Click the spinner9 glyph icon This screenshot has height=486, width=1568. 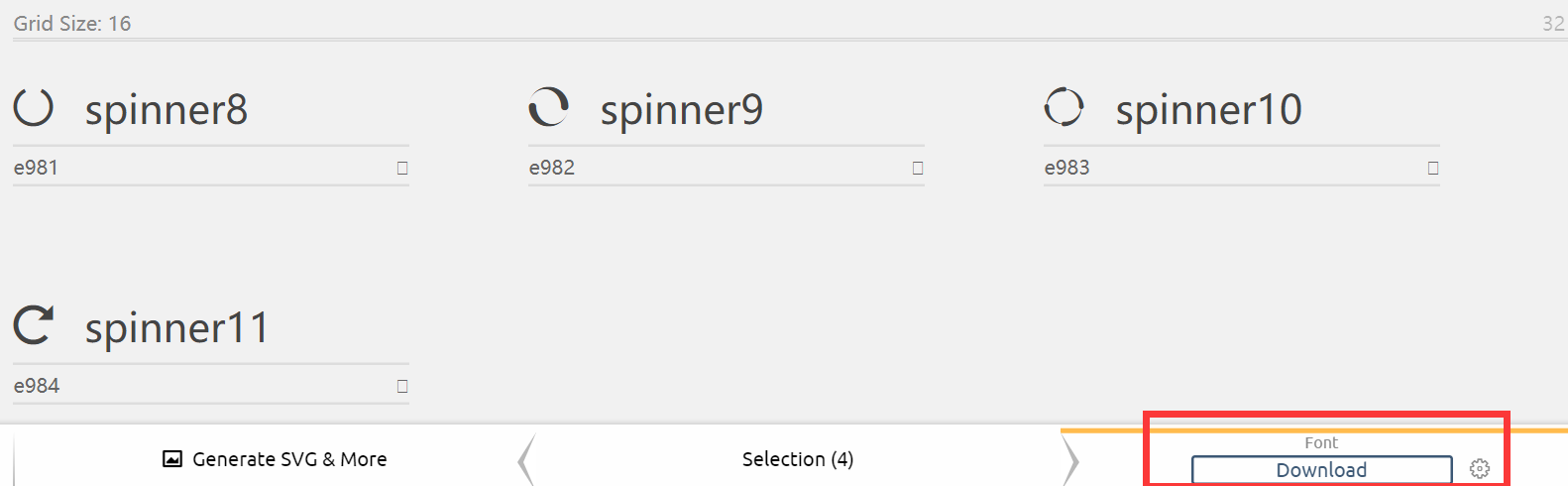point(548,107)
